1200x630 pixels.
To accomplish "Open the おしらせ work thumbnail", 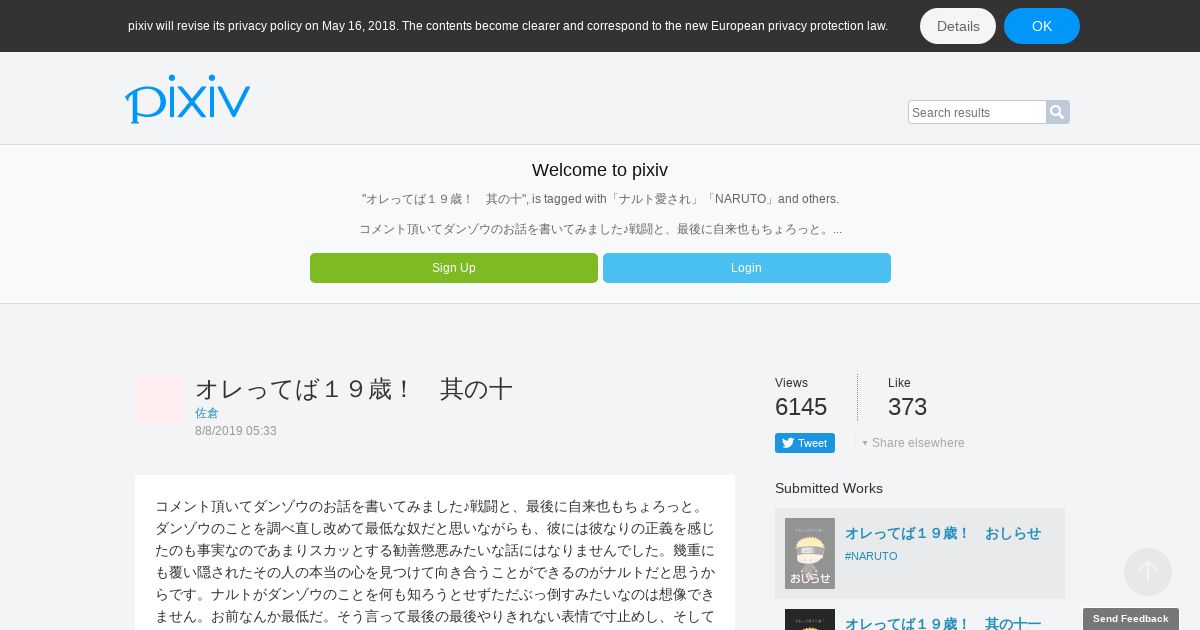I will [810, 553].
